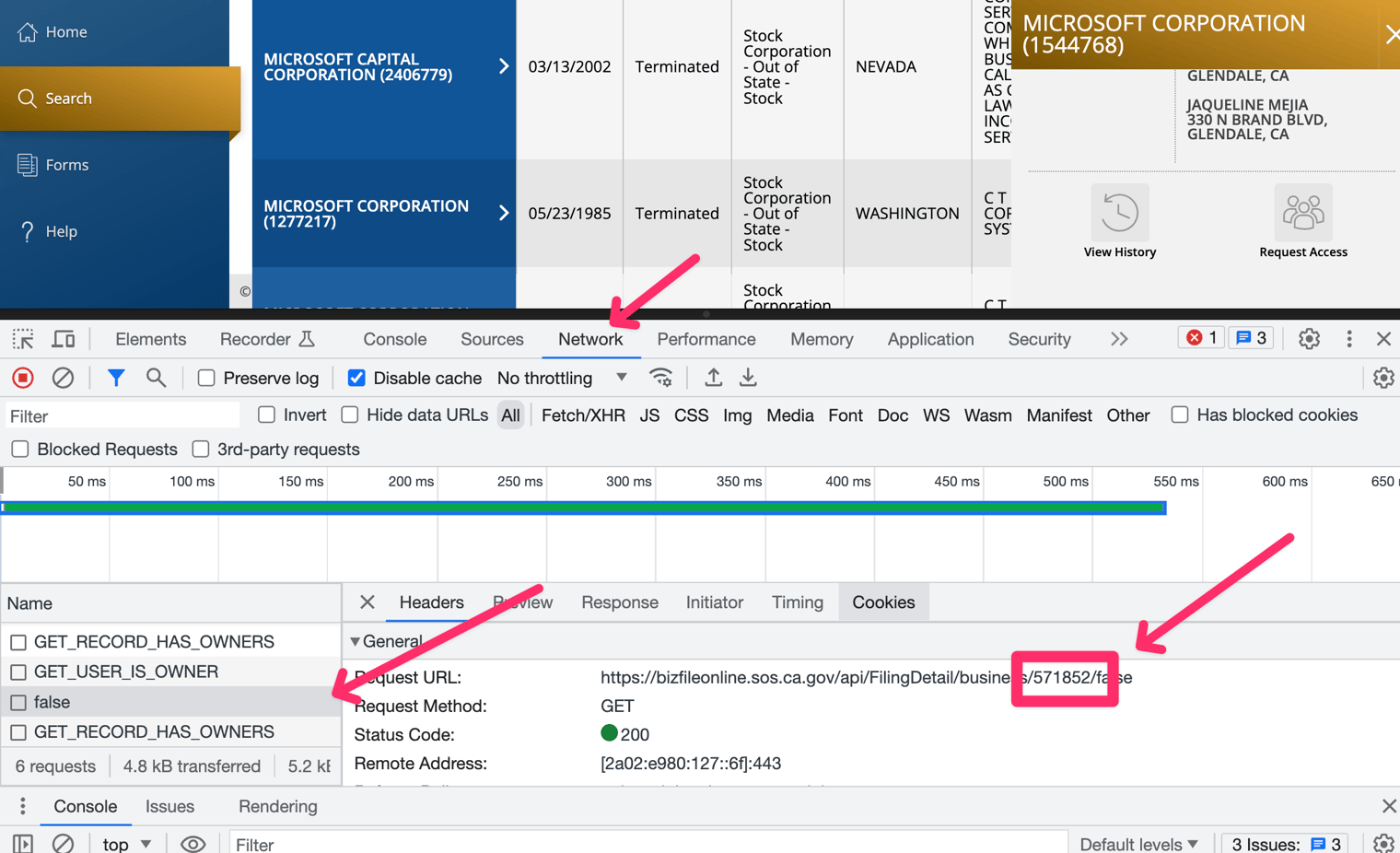Toggle console live expression eye icon

[x=192, y=844]
